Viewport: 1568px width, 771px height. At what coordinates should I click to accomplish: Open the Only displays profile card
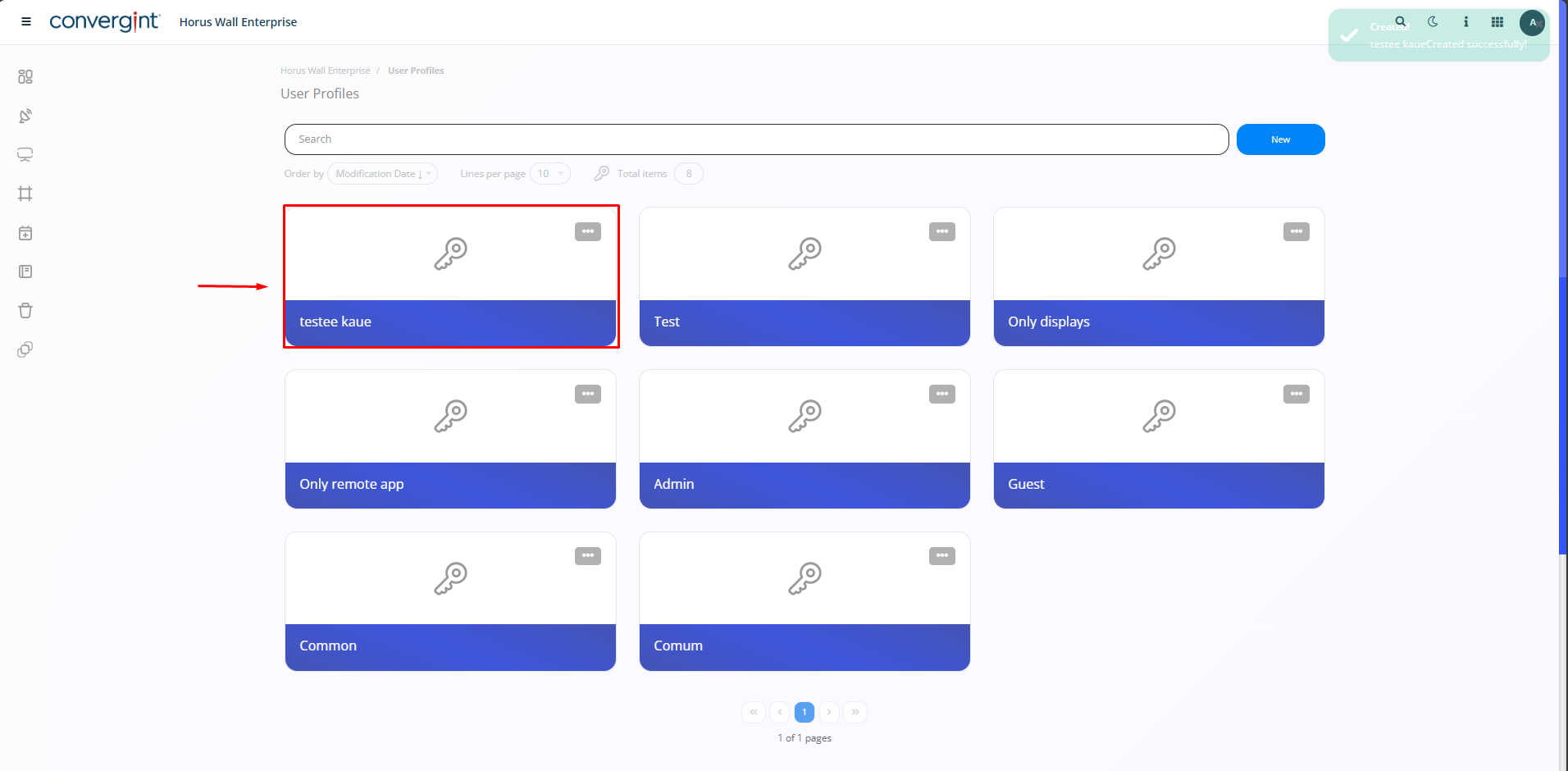click(1158, 277)
